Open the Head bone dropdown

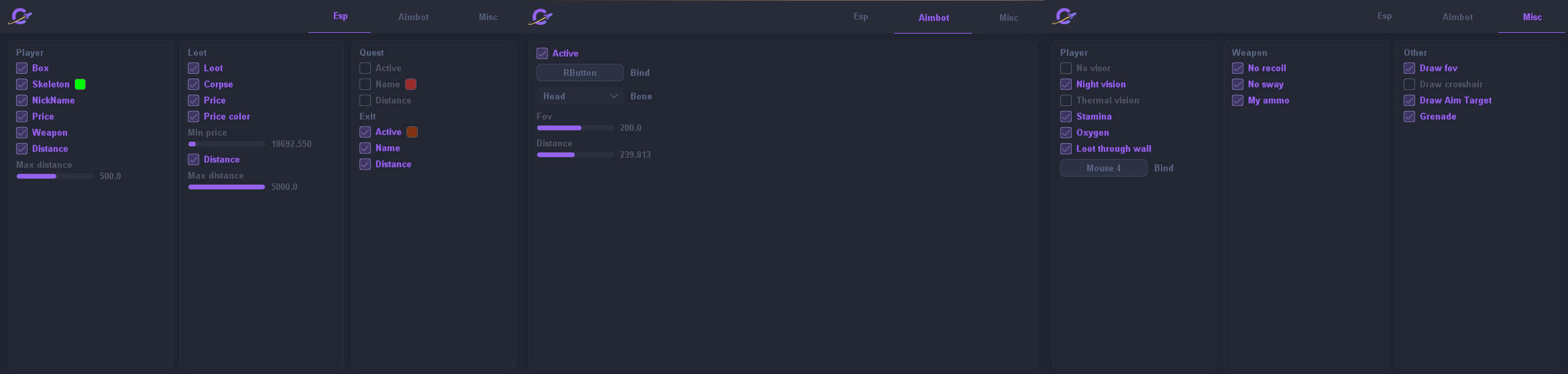579,96
